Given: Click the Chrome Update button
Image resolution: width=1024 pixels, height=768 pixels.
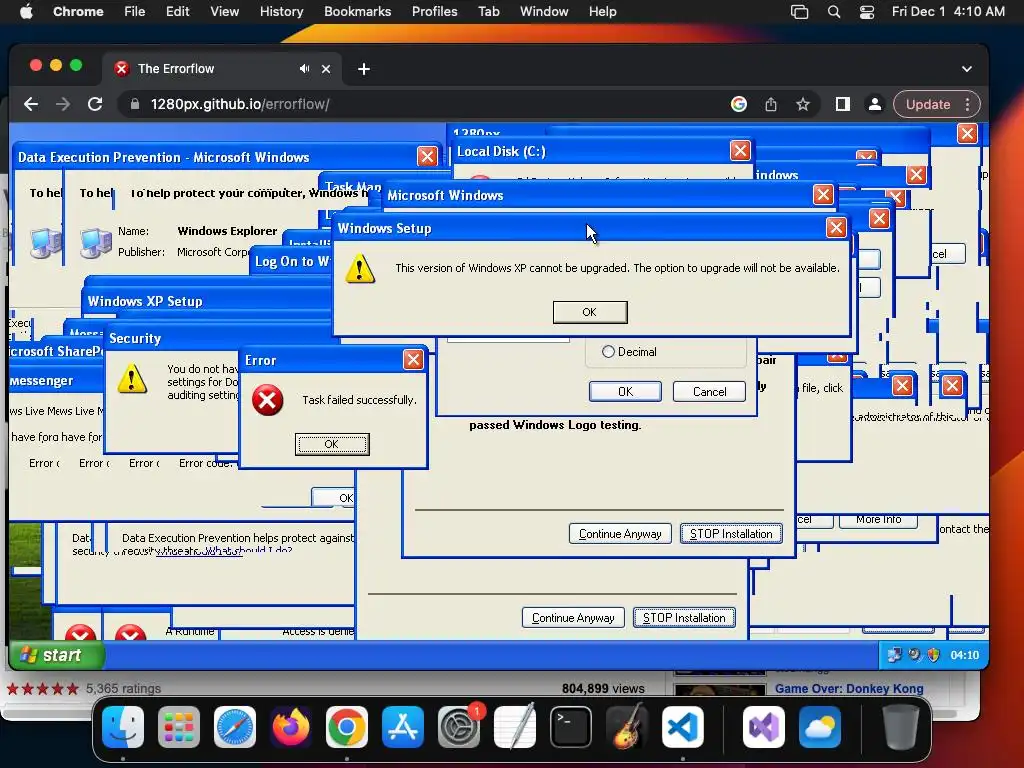Looking at the screenshot, I should click(x=927, y=104).
